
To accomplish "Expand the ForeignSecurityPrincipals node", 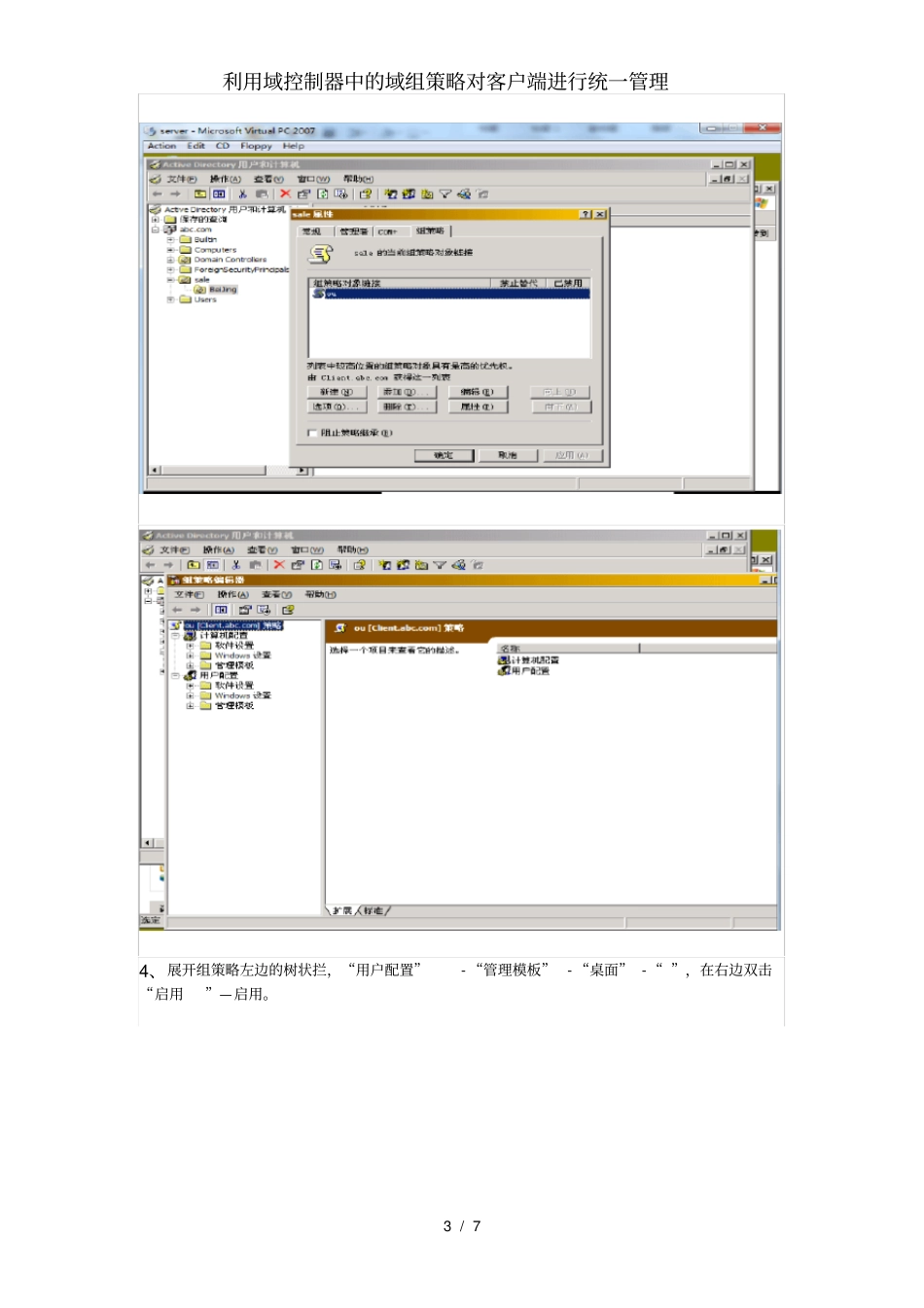I will [171, 270].
